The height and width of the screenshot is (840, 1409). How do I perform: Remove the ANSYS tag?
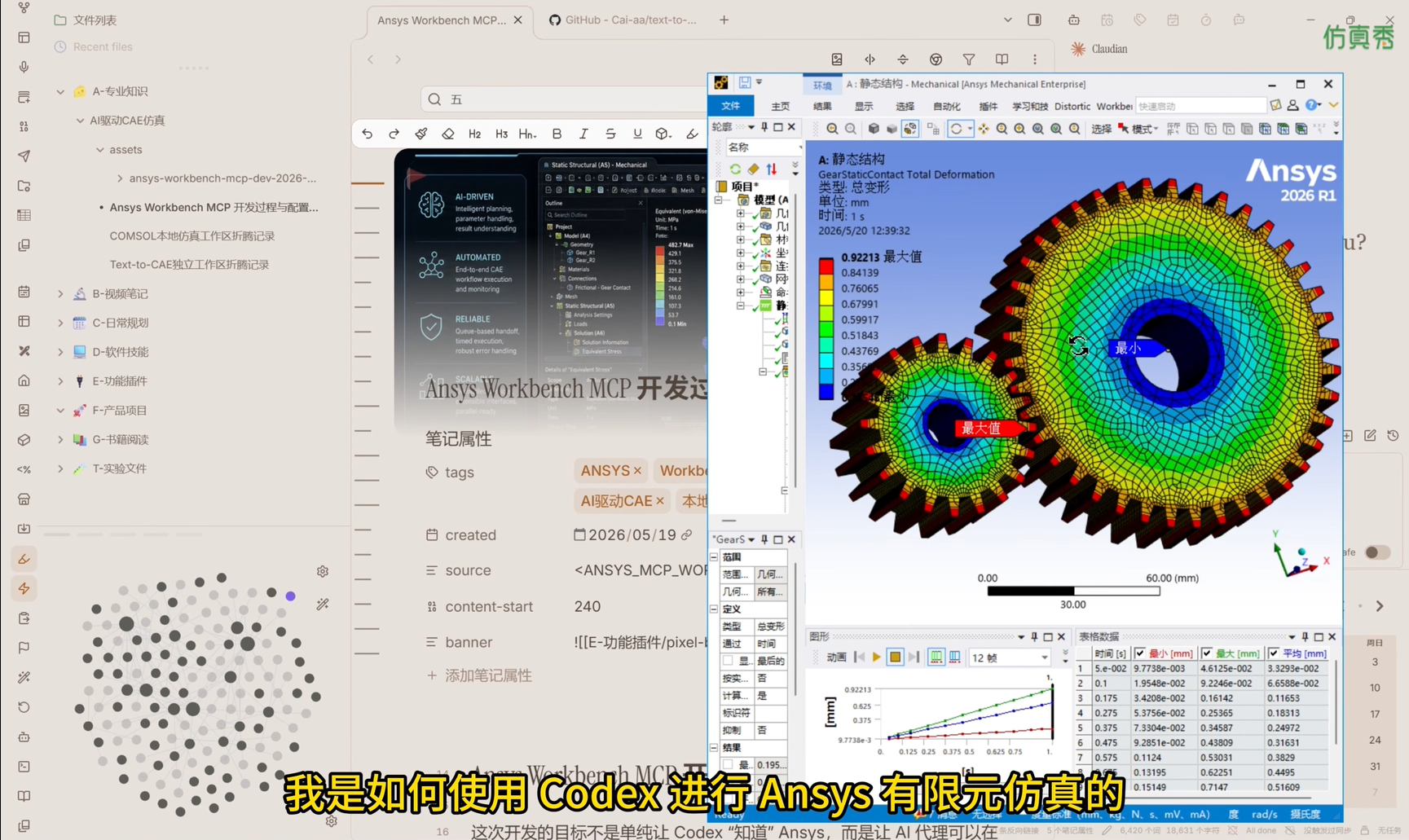point(637,471)
